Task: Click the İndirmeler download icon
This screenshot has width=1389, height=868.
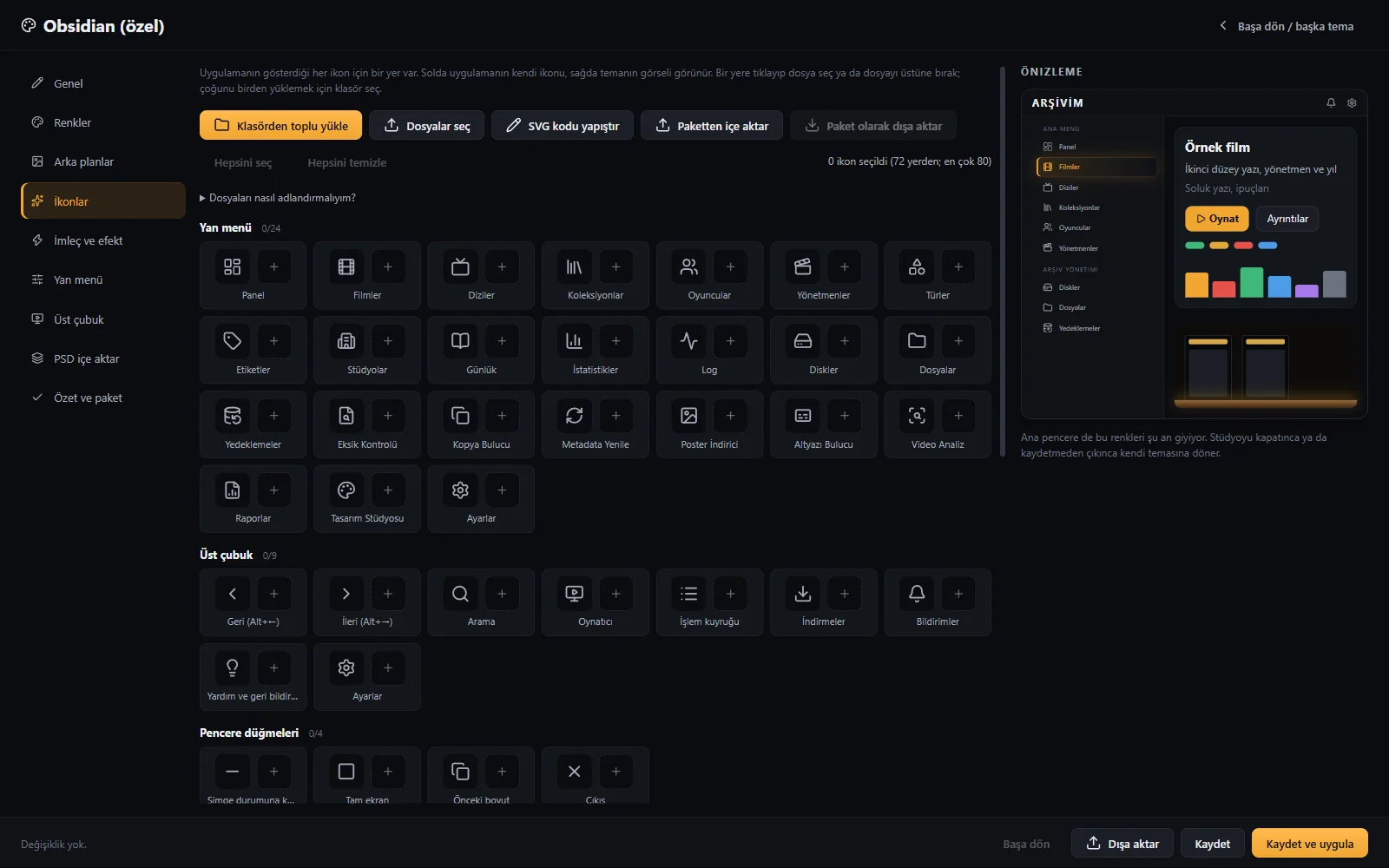Action: click(803, 594)
